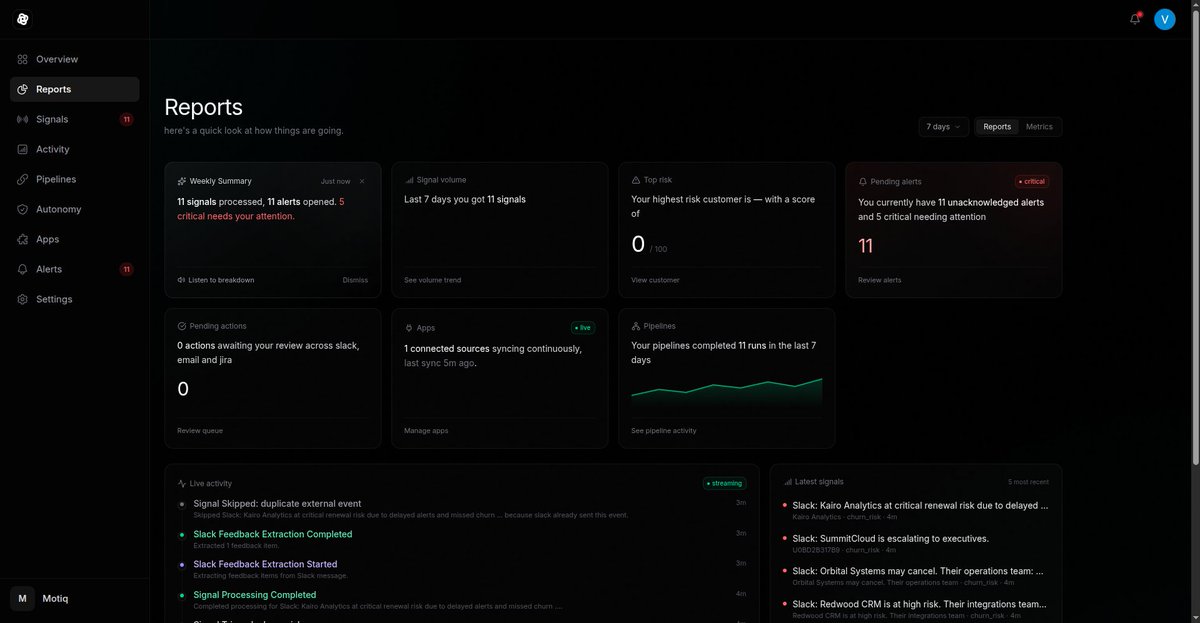The height and width of the screenshot is (623, 1200).
Task: Open the user avatar V menu
Action: pos(1164,19)
